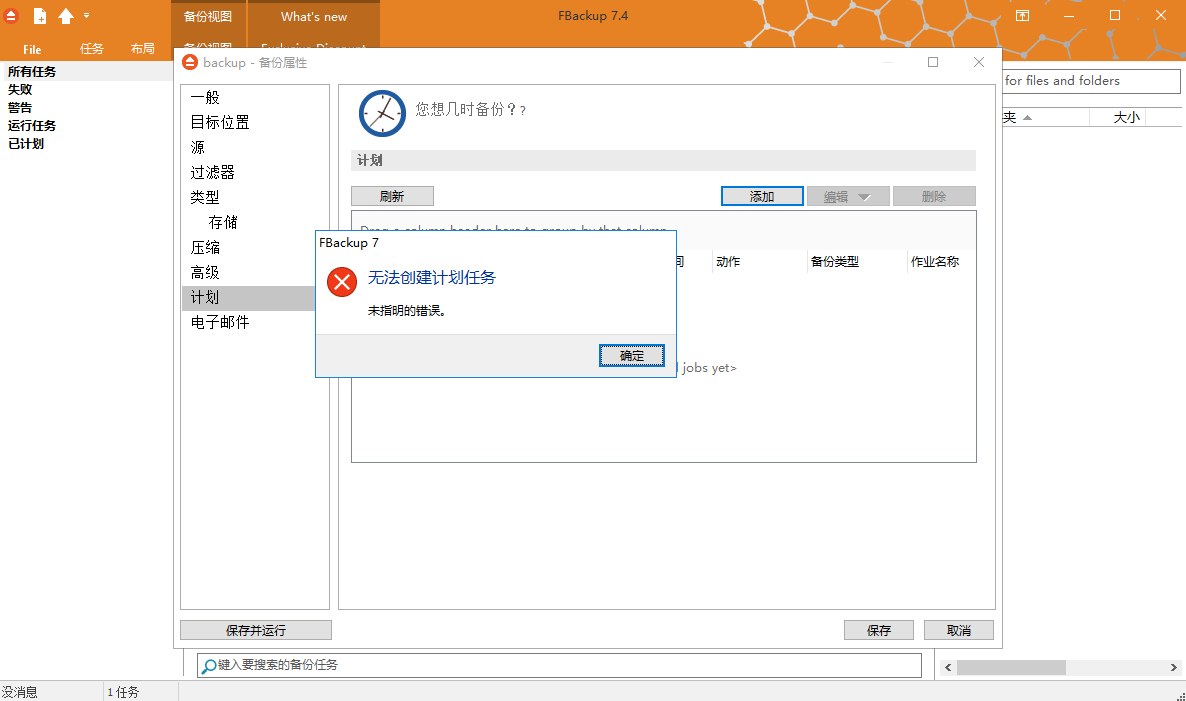Click the ribbon display options icon
Image resolution: width=1186 pixels, height=701 pixels.
click(x=1022, y=15)
